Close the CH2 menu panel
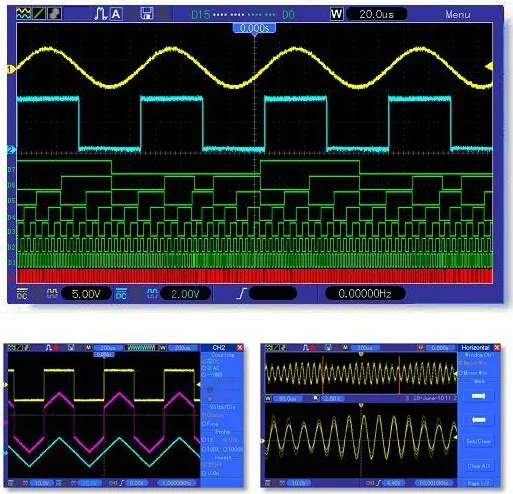This screenshot has width=513, height=494. click(x=240, y=348)
